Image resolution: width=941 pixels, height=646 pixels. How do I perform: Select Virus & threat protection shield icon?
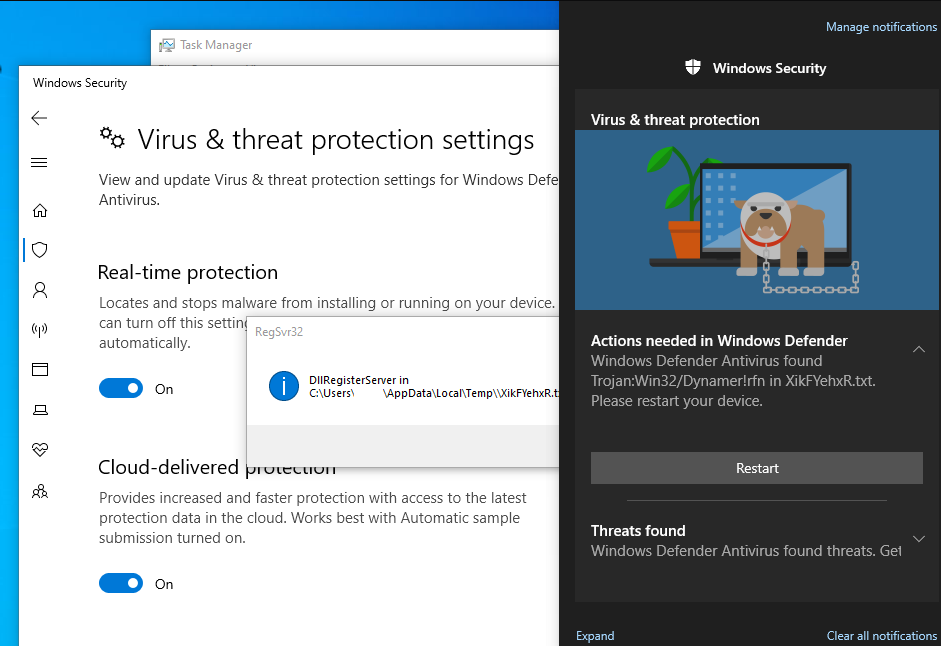[x=40, y=250]
